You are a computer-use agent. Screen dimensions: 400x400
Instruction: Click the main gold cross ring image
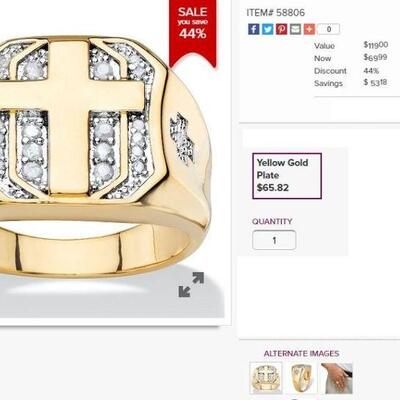(105, 157)
